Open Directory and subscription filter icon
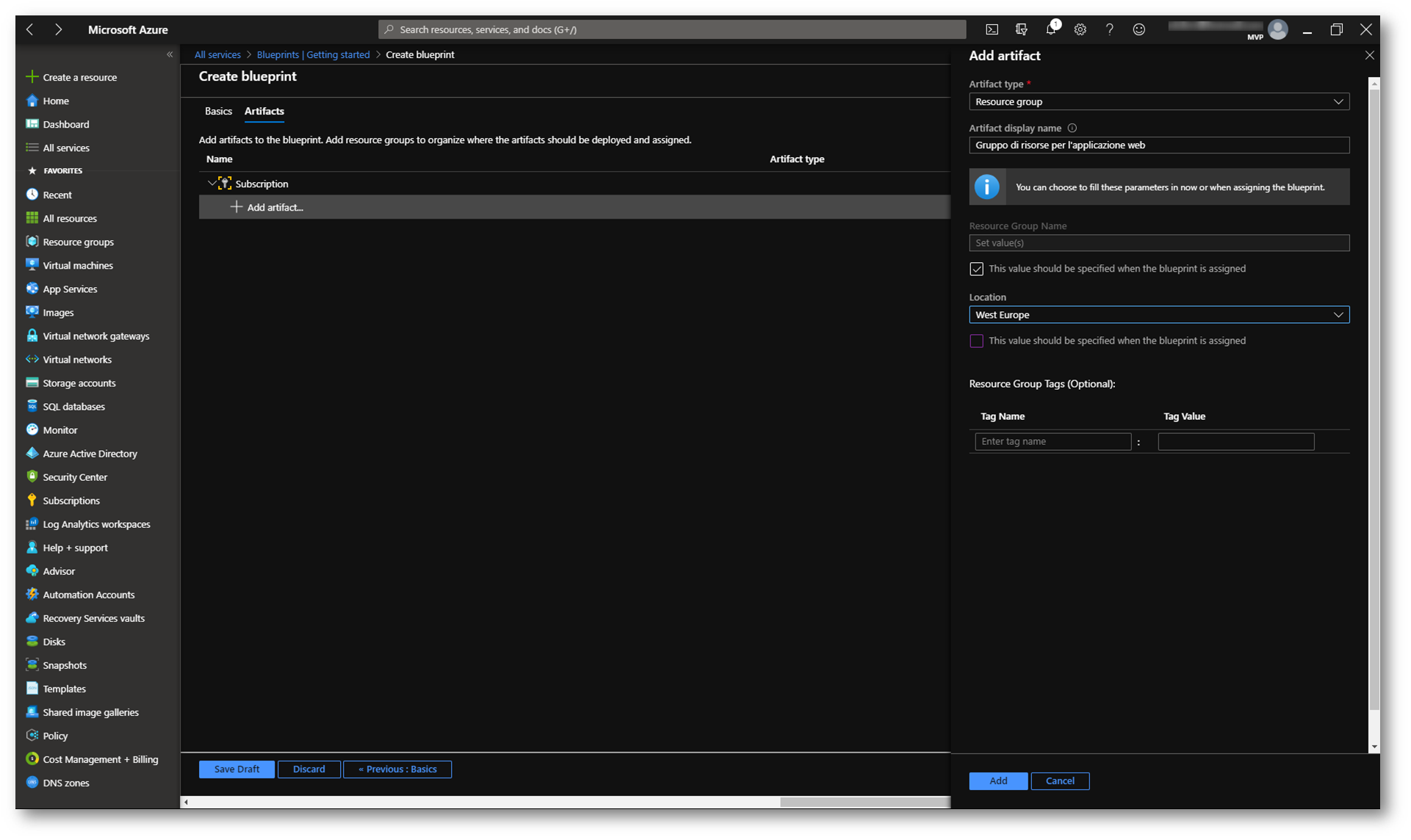The height and width of the screenshot is (840, 1411). coord(1021,29)
